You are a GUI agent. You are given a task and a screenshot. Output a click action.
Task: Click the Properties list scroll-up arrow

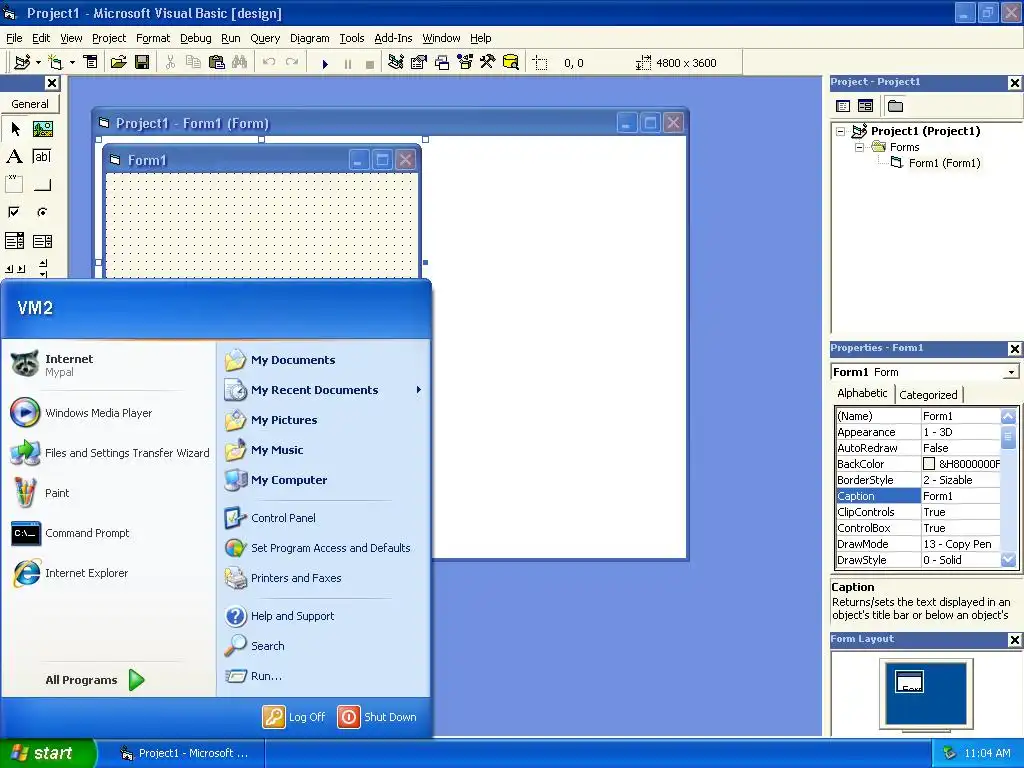tap(1008, 416)
